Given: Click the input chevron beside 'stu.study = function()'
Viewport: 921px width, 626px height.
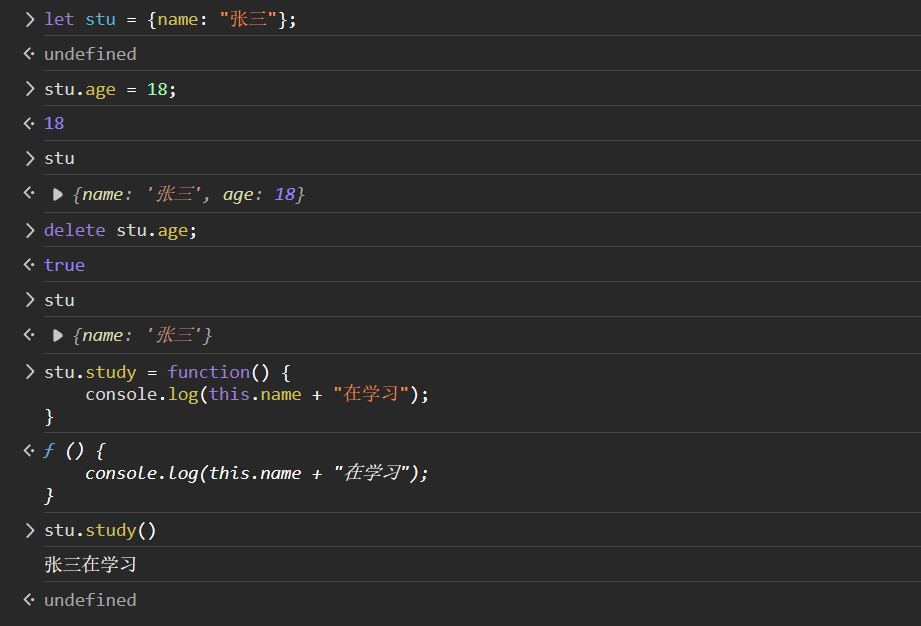Looking at the screenshot, I should point(29,372).
